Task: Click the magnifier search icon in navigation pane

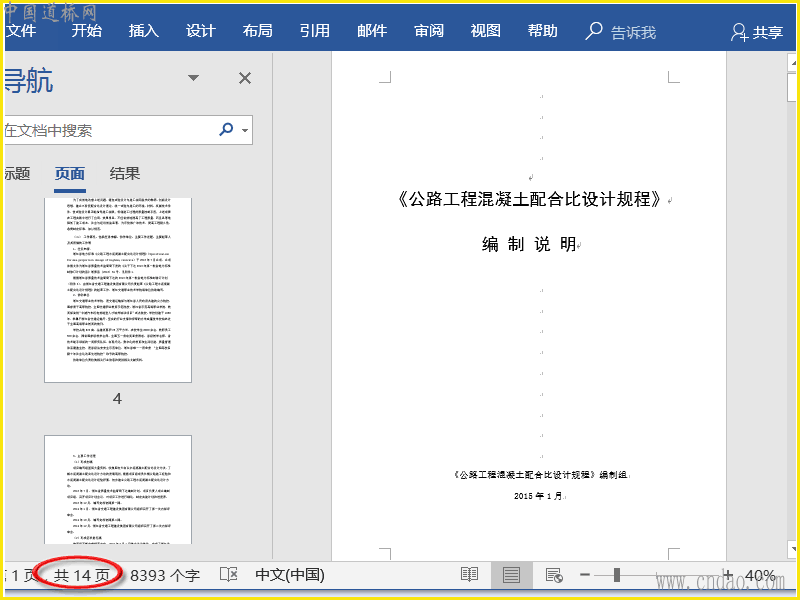Action: coord(226,130)
